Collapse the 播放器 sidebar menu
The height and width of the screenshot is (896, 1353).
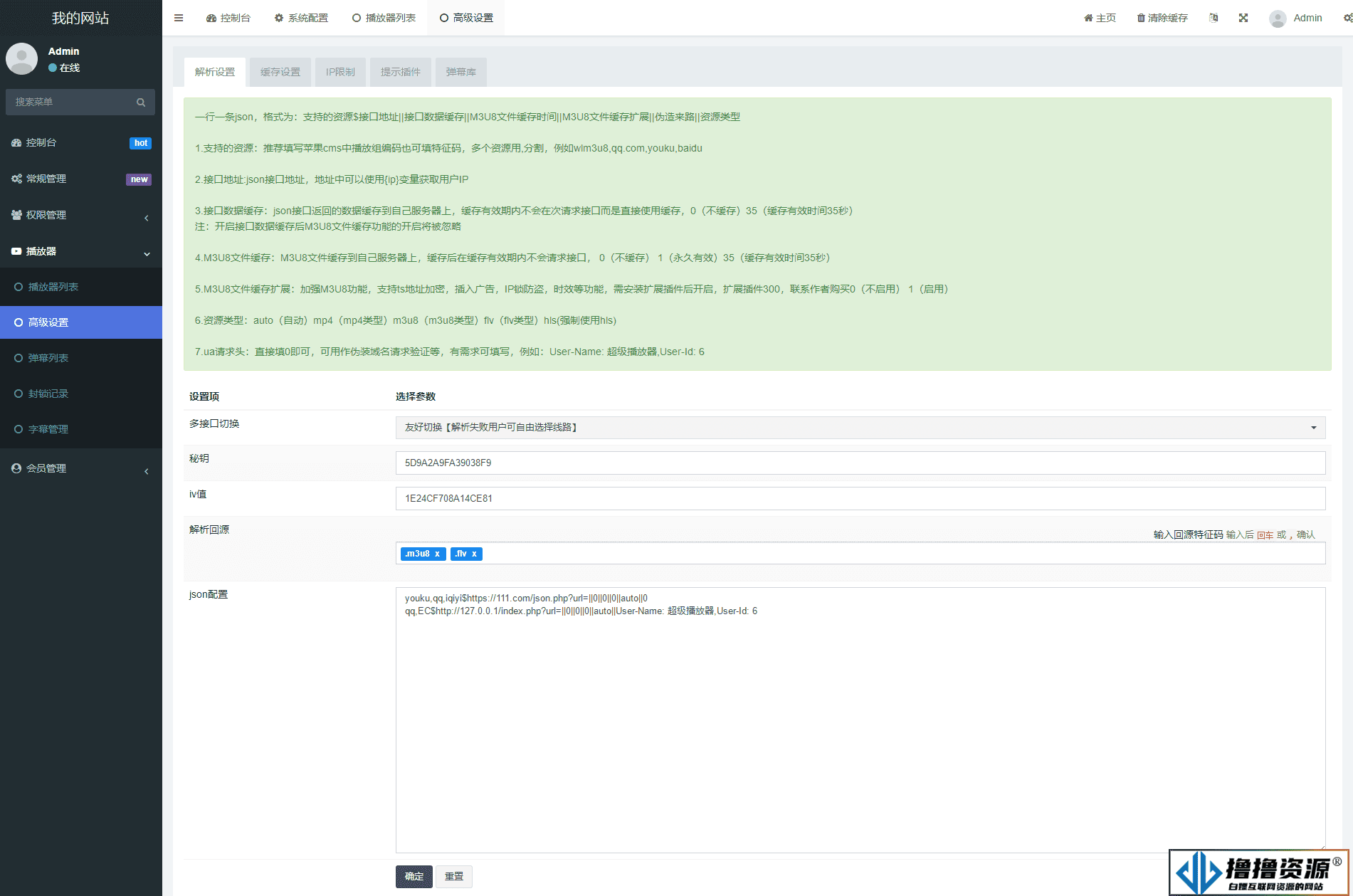pos(81,251)
